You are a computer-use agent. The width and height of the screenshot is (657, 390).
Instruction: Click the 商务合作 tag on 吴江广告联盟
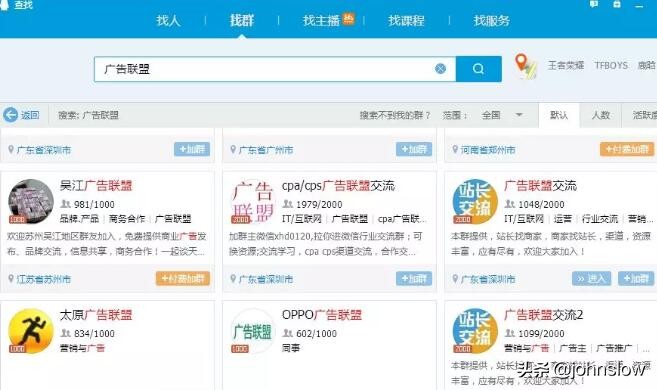point(127,219)
